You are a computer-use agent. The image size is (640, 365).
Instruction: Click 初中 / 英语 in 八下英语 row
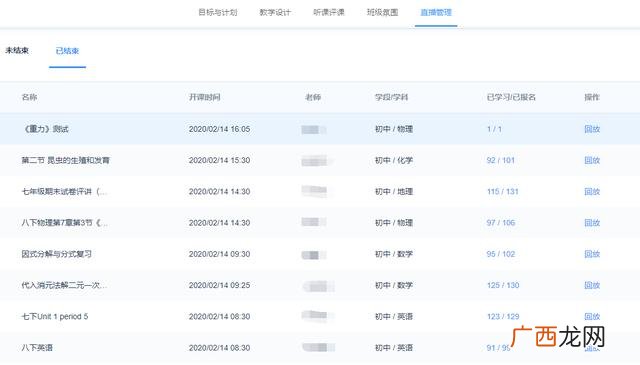(394, 347)
